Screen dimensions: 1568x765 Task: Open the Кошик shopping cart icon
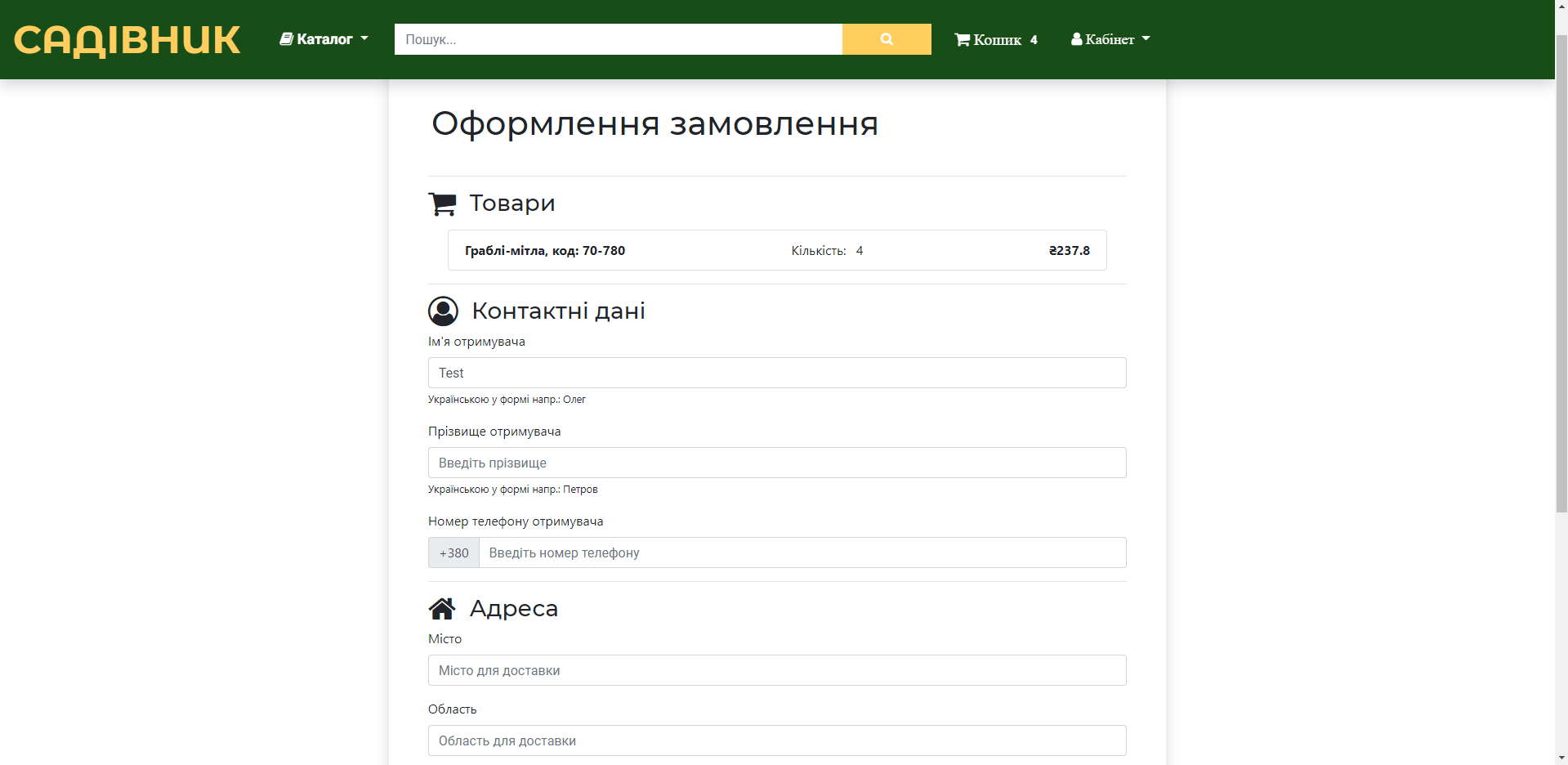pos(963,38)
